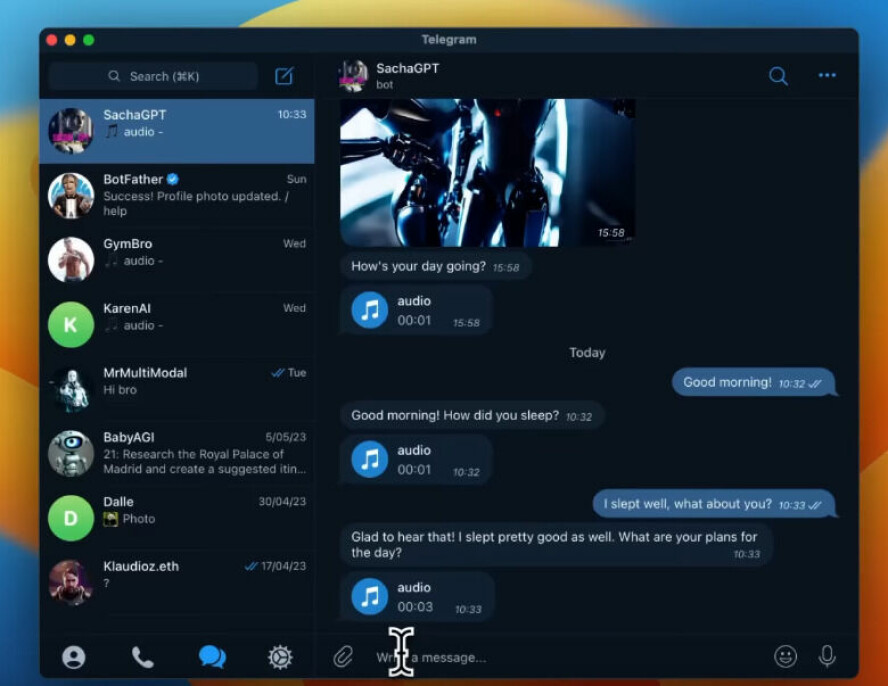Screen dimensions: 888x686
Task: Open the emoji picker smiley icon
Action: pos(785,657)
